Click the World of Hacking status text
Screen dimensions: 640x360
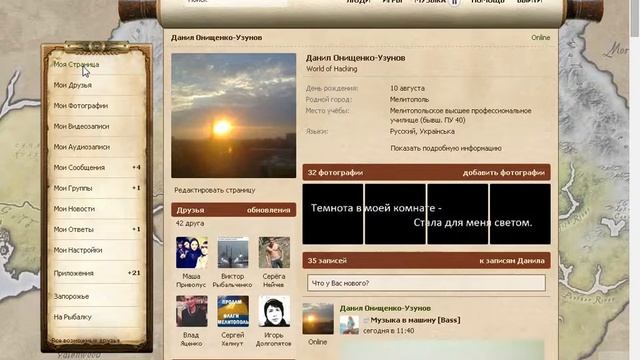(331, 69)
